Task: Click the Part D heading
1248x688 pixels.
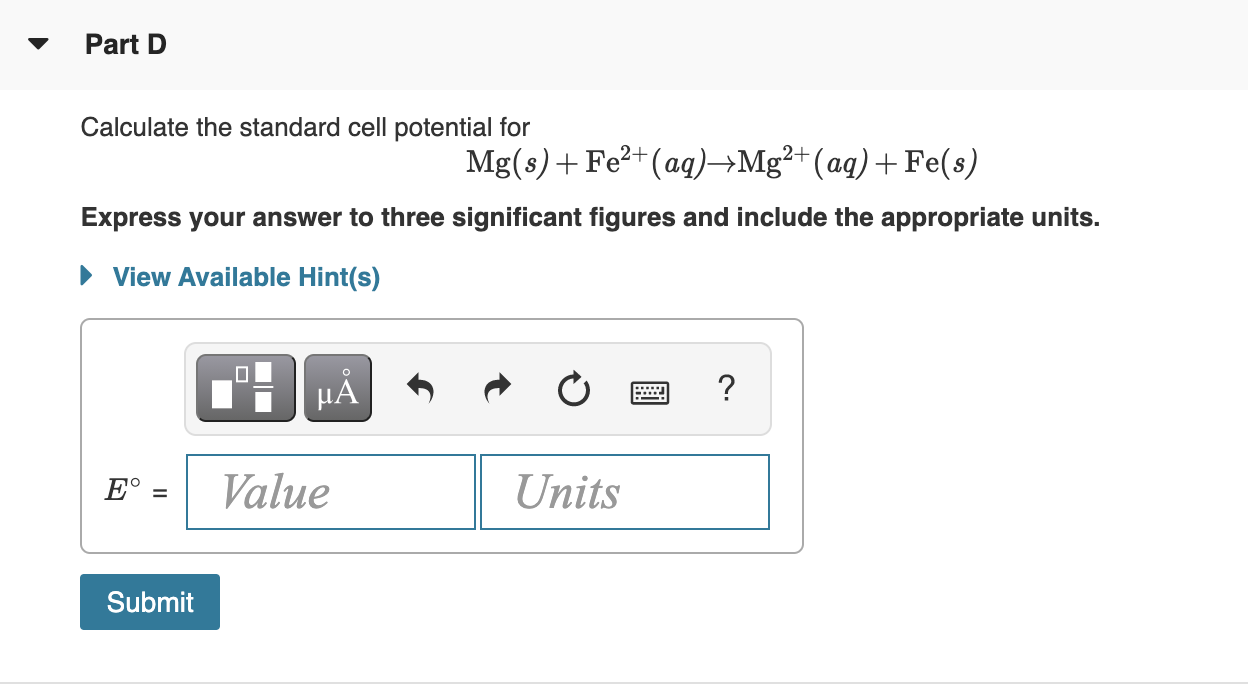Action: (x=125, y=44)
